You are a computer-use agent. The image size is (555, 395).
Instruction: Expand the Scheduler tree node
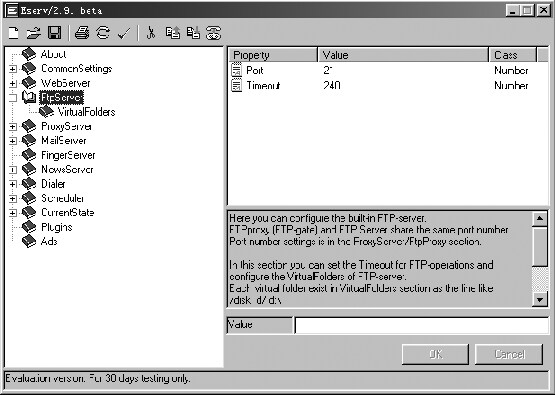[x=13, y=199]
